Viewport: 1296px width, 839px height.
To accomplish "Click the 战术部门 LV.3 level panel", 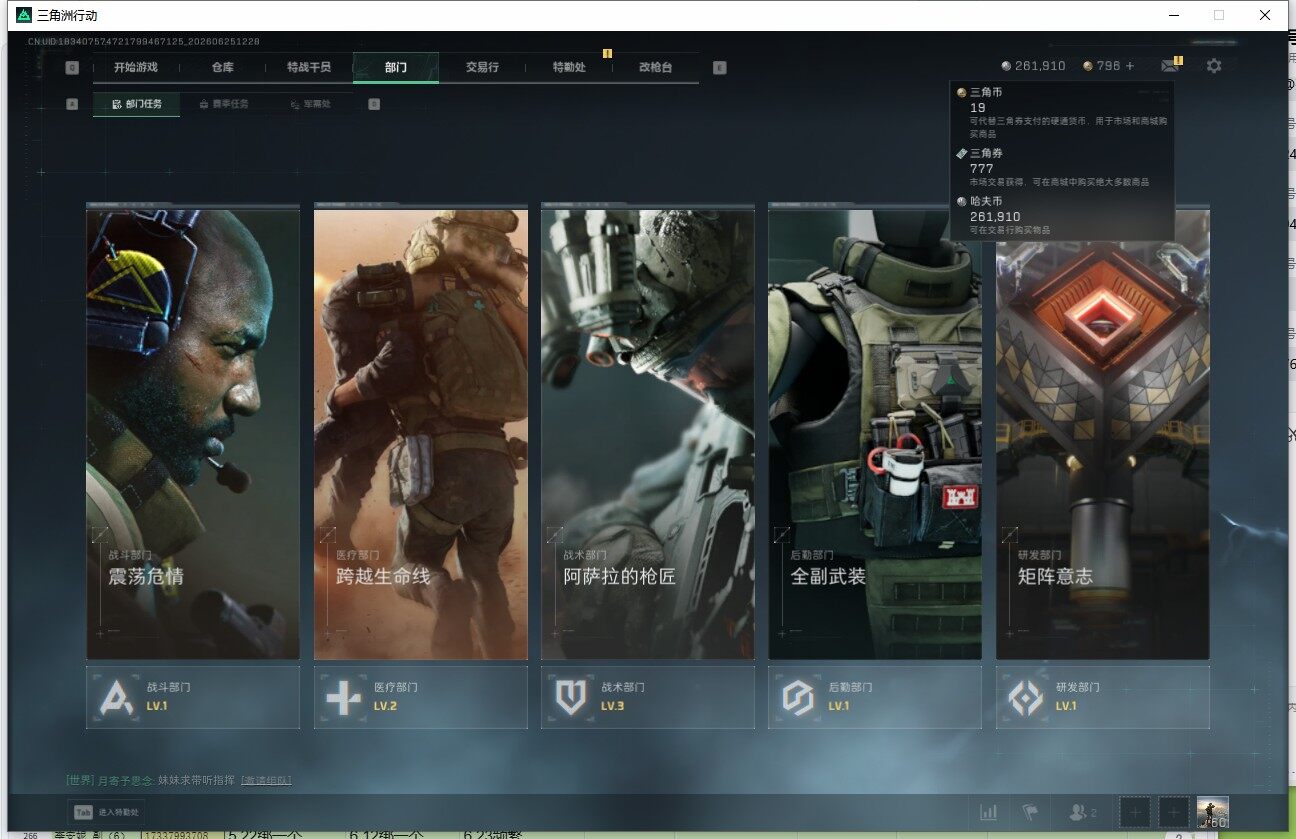I will (648, 697).
